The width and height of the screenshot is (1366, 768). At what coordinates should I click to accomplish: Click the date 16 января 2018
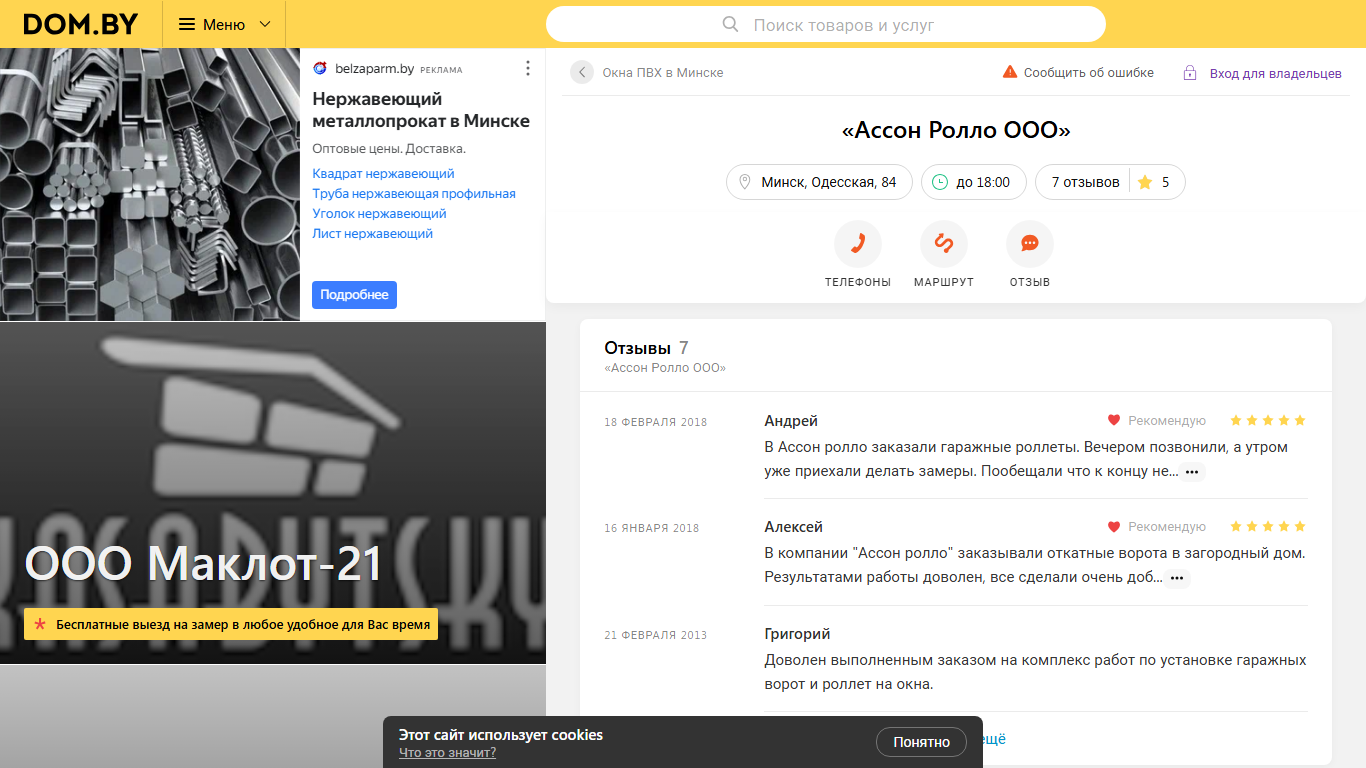tap(652, 528)
